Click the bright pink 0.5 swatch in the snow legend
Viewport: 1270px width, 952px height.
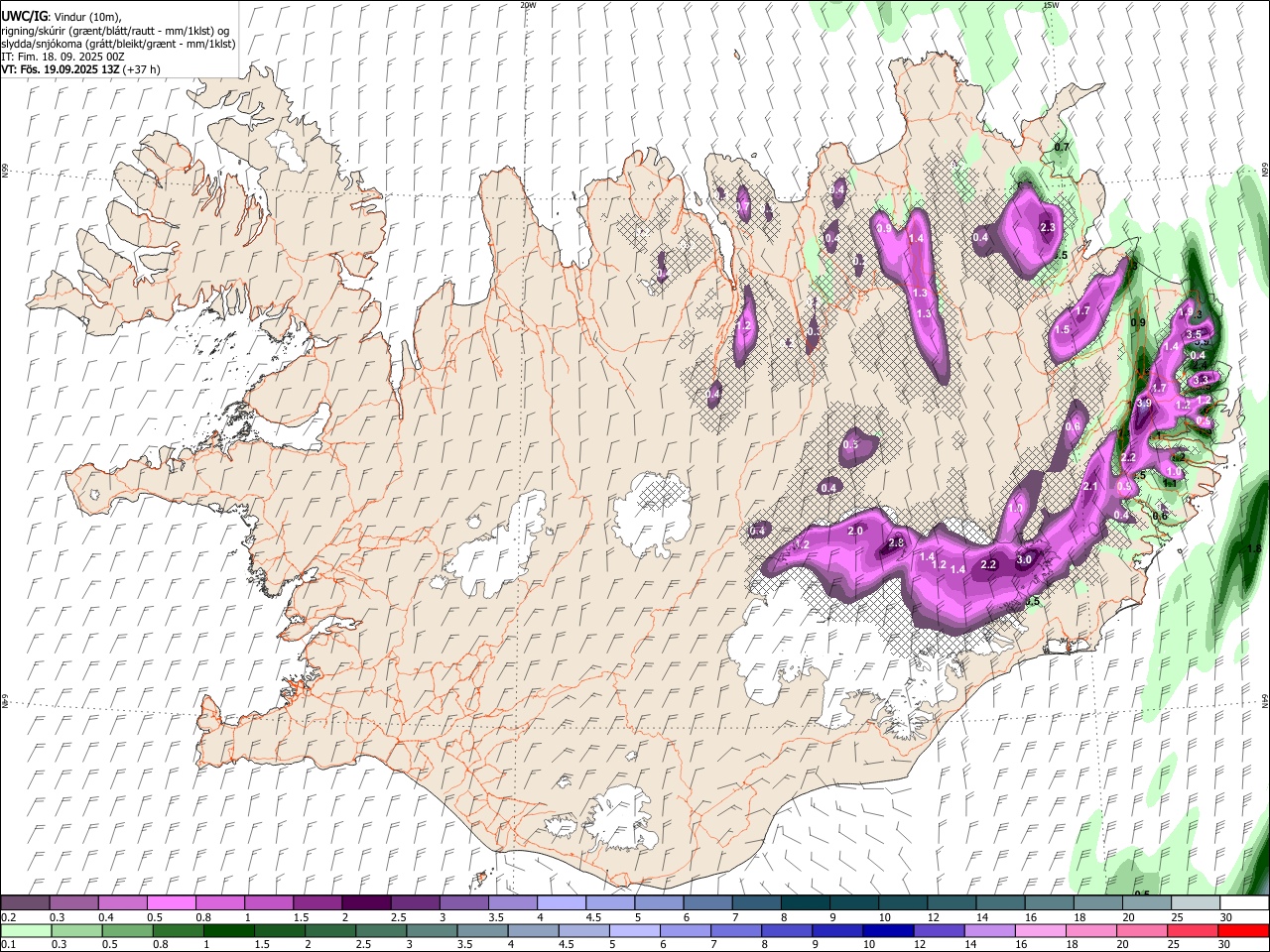click(171, 903)
